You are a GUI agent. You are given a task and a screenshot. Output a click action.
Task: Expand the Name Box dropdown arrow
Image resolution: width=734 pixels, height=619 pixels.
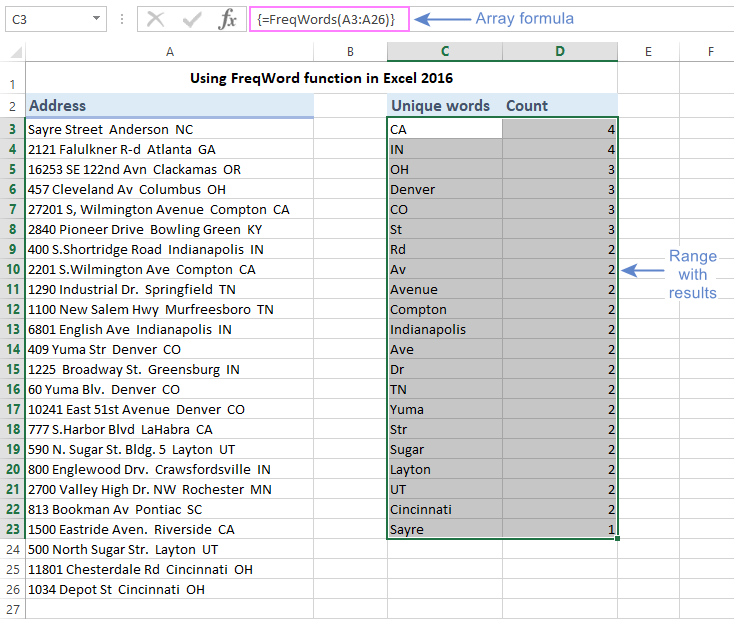(96, 19)
